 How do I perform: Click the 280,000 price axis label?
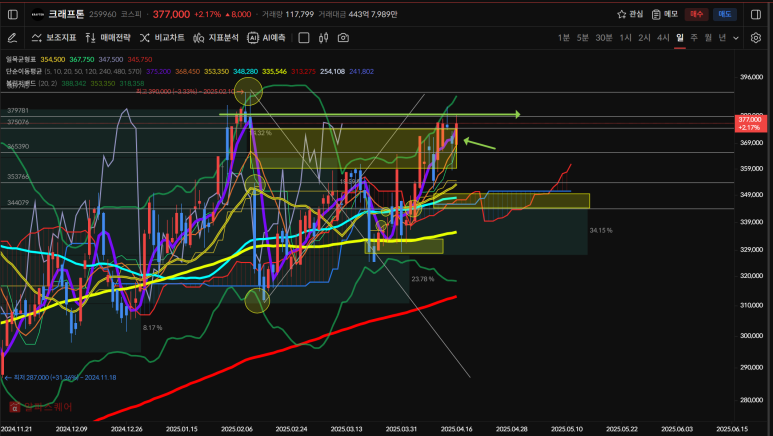pyautogui.click(x=751, y=400)
